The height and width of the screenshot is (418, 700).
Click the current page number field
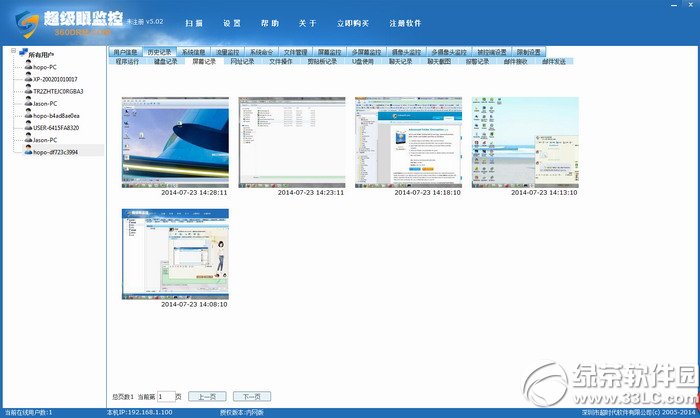166,396
